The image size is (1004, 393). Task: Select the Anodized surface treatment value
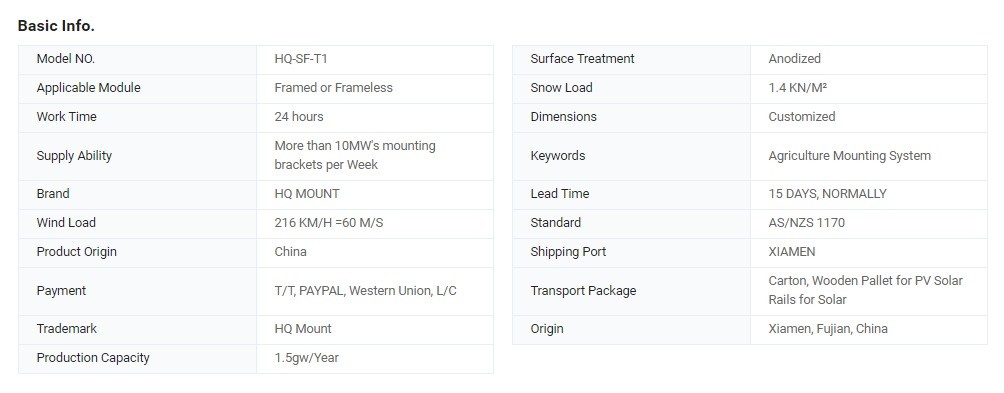click(x=795, y=59)
